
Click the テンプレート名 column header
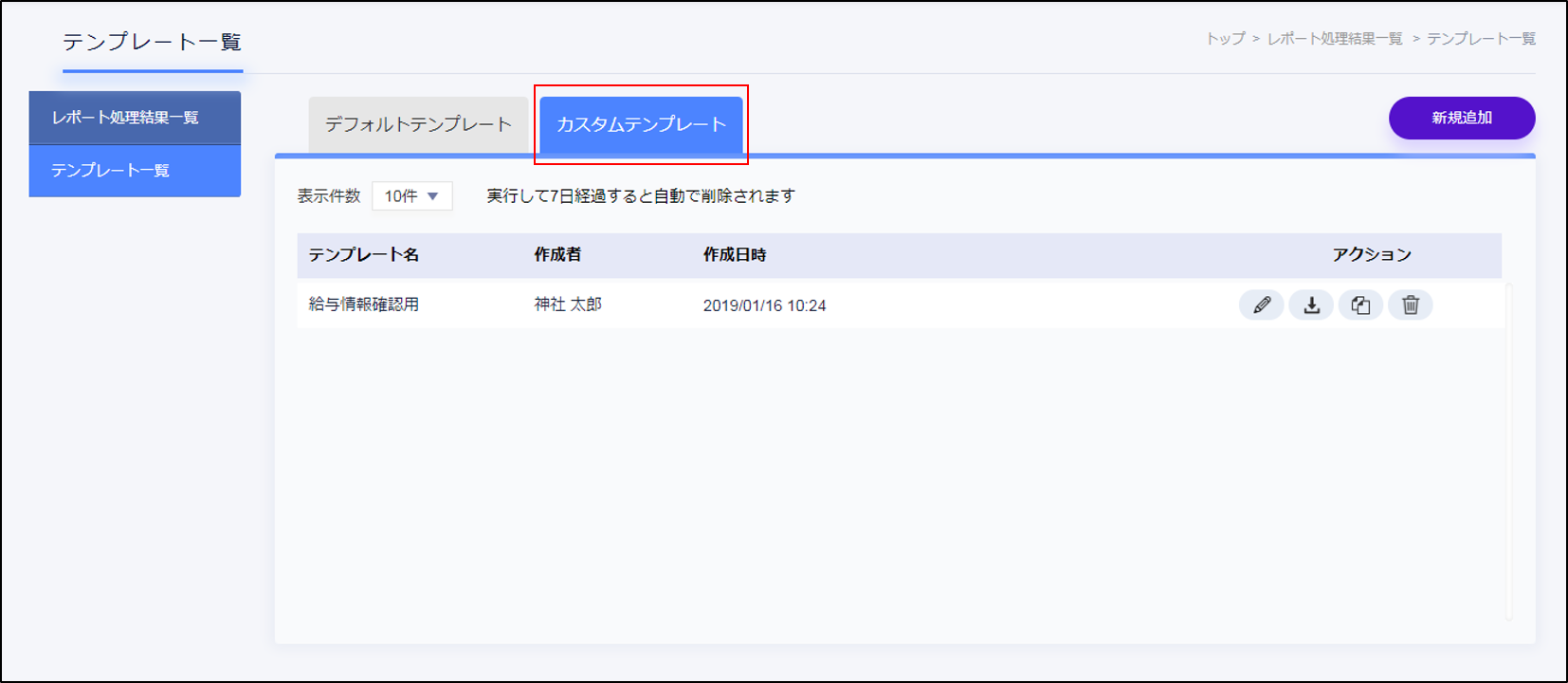coord(364,255)
